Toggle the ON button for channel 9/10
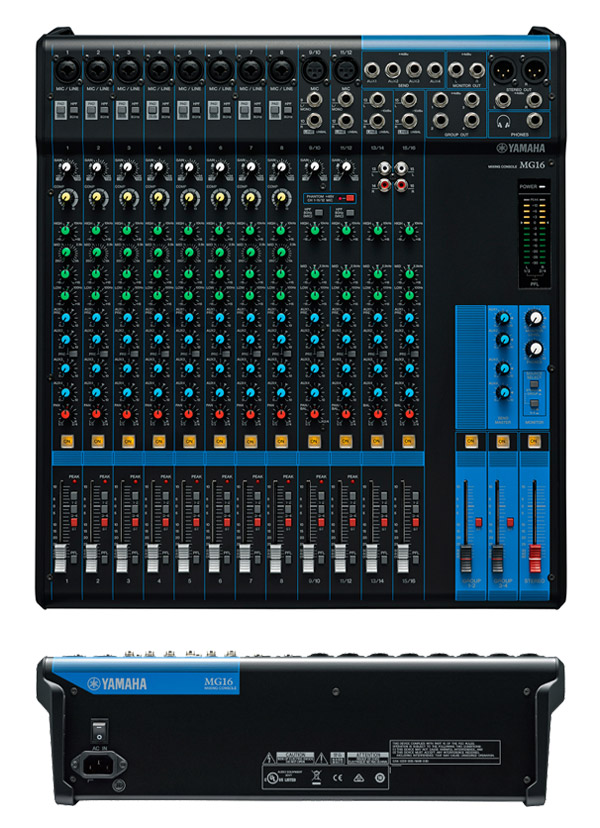Image resolution: width=600 pixels, height=828 pixels. point(314,440)
